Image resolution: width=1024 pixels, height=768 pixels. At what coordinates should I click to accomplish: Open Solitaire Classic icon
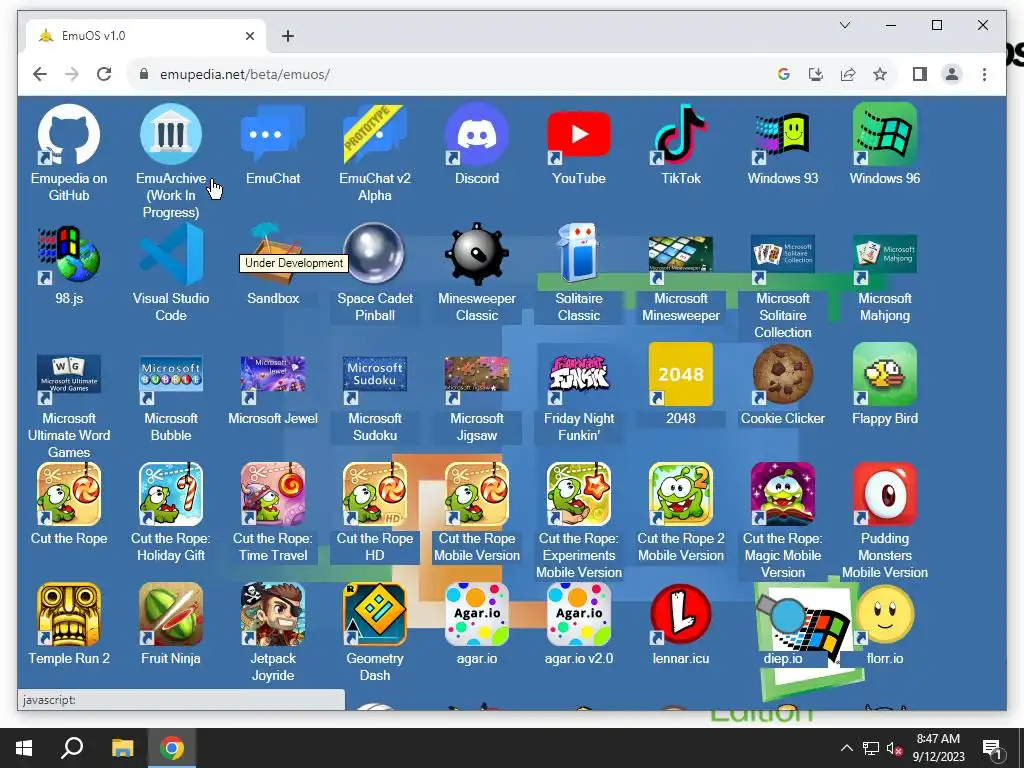tap(579, 255)
